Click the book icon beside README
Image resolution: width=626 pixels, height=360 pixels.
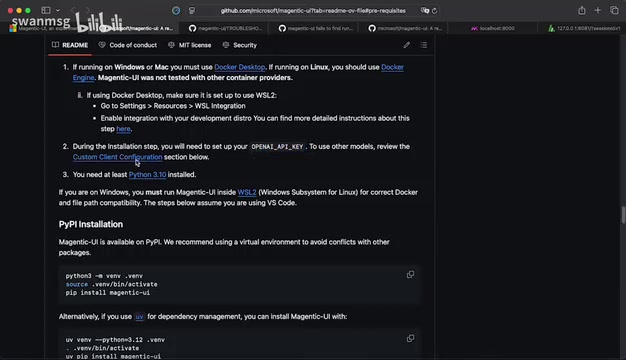(55, 45)
